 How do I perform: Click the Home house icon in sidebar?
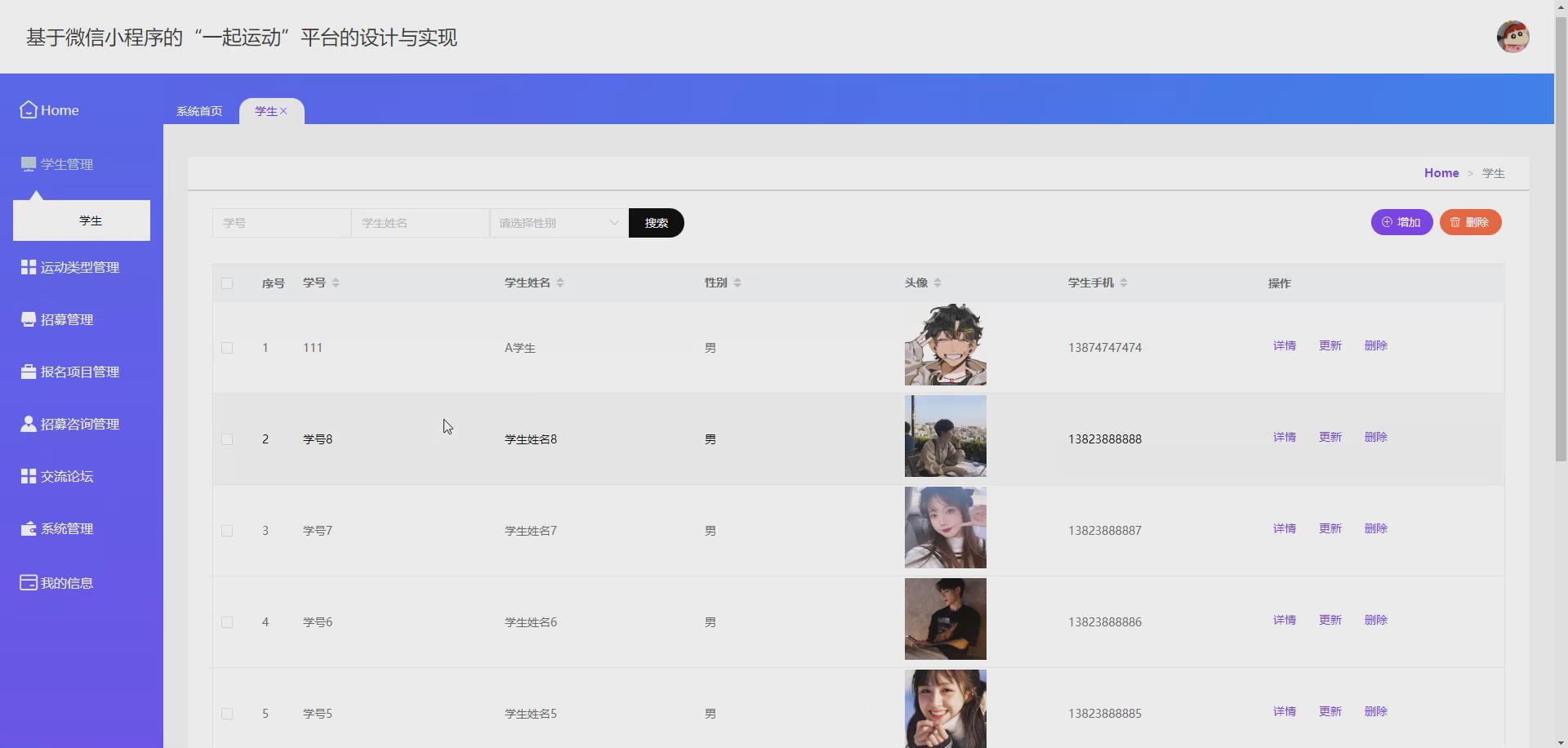pos(29,110)
